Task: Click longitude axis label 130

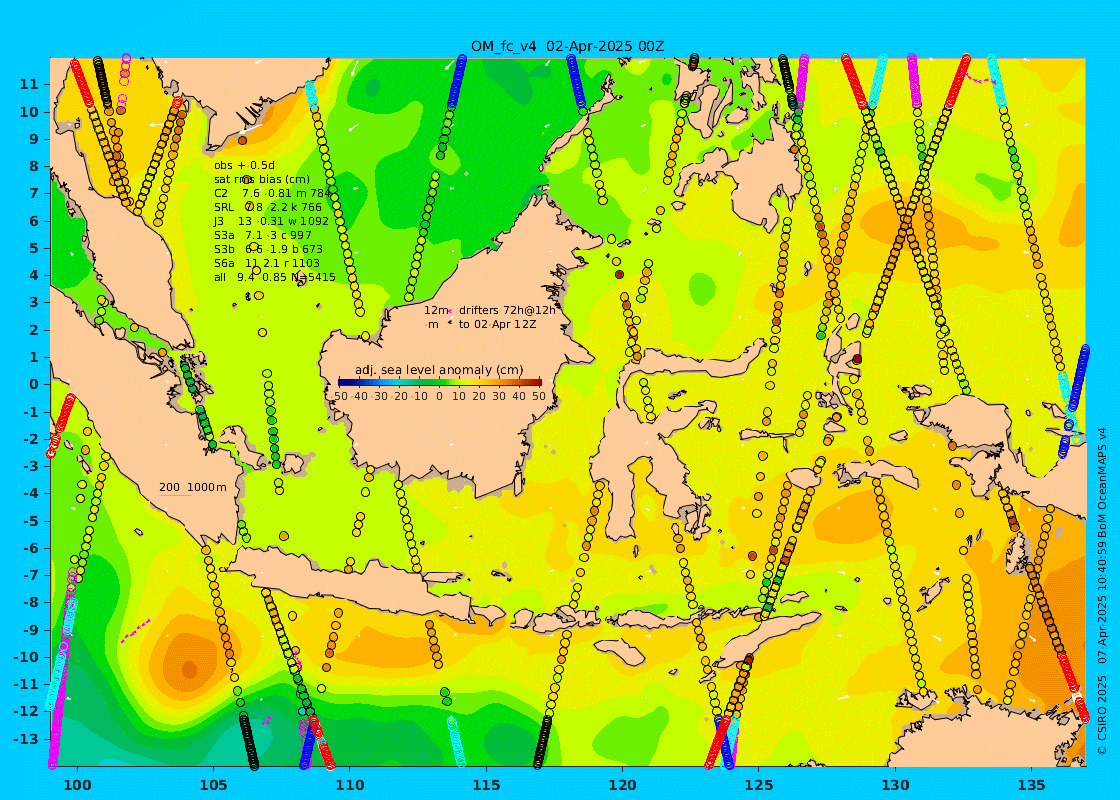Action: [896, 784]
